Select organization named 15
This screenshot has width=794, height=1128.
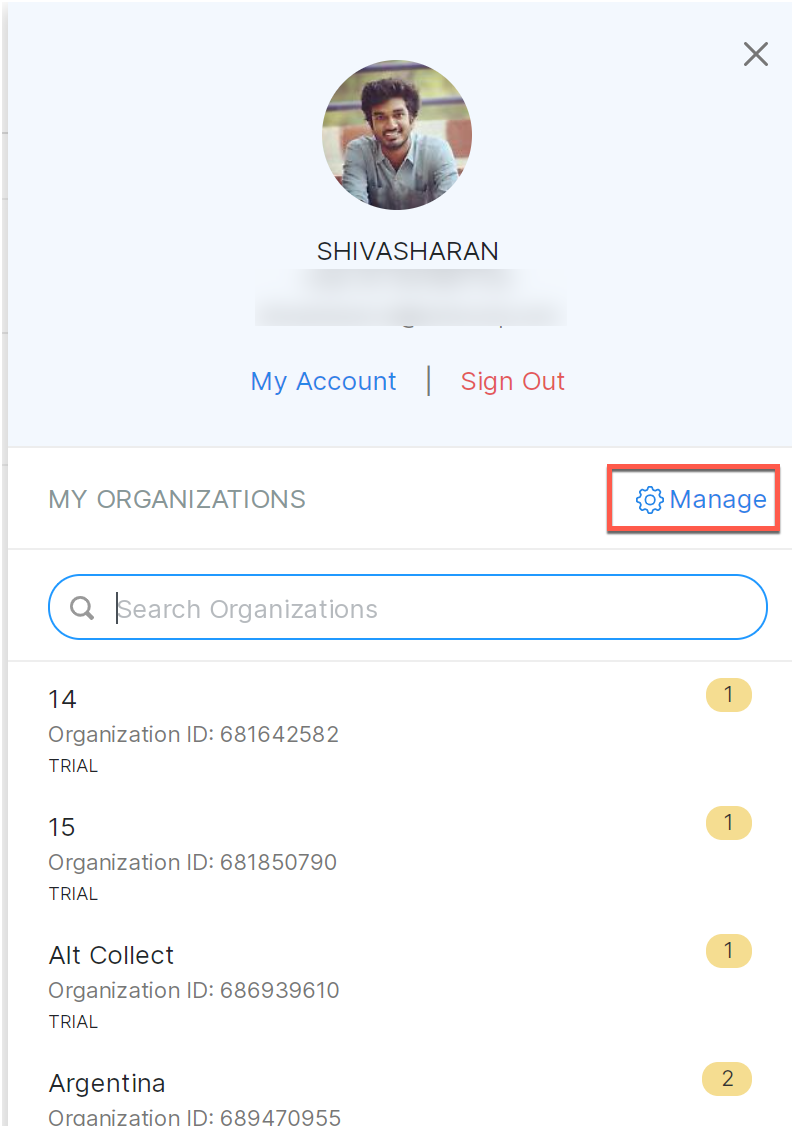(62, 827)
